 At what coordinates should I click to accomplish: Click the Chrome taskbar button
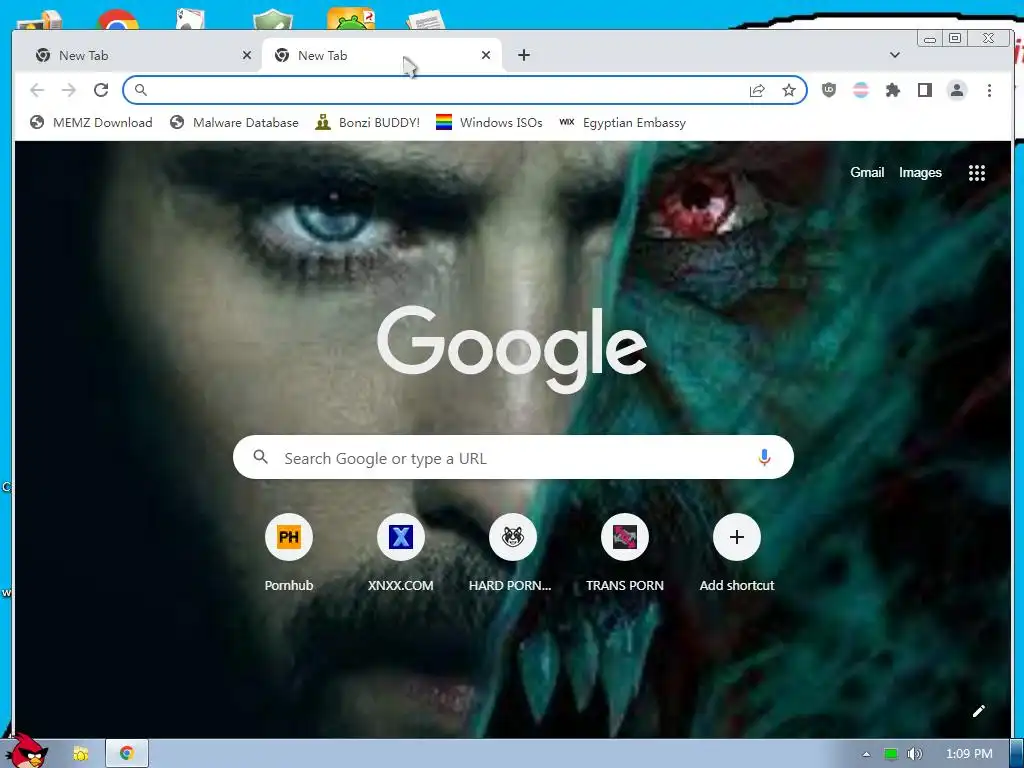click(x=127, y=753)
